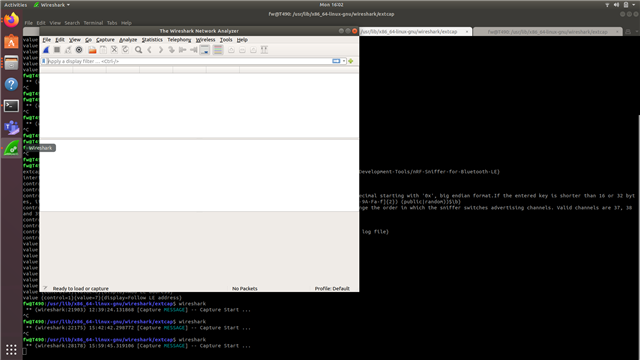Open the Capture menu

(105, 40)
